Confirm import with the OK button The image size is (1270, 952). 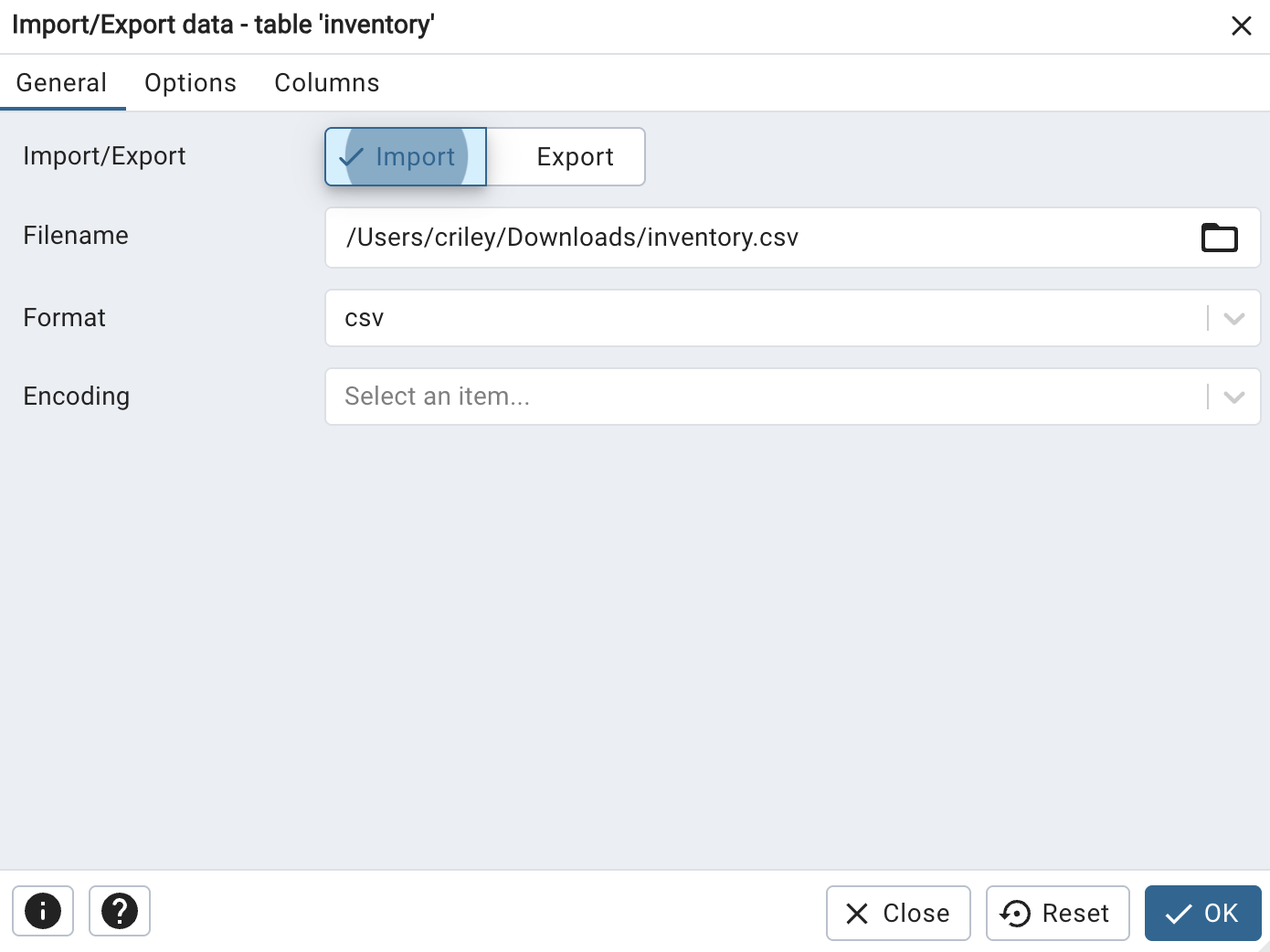click(x=1203, y=913)
